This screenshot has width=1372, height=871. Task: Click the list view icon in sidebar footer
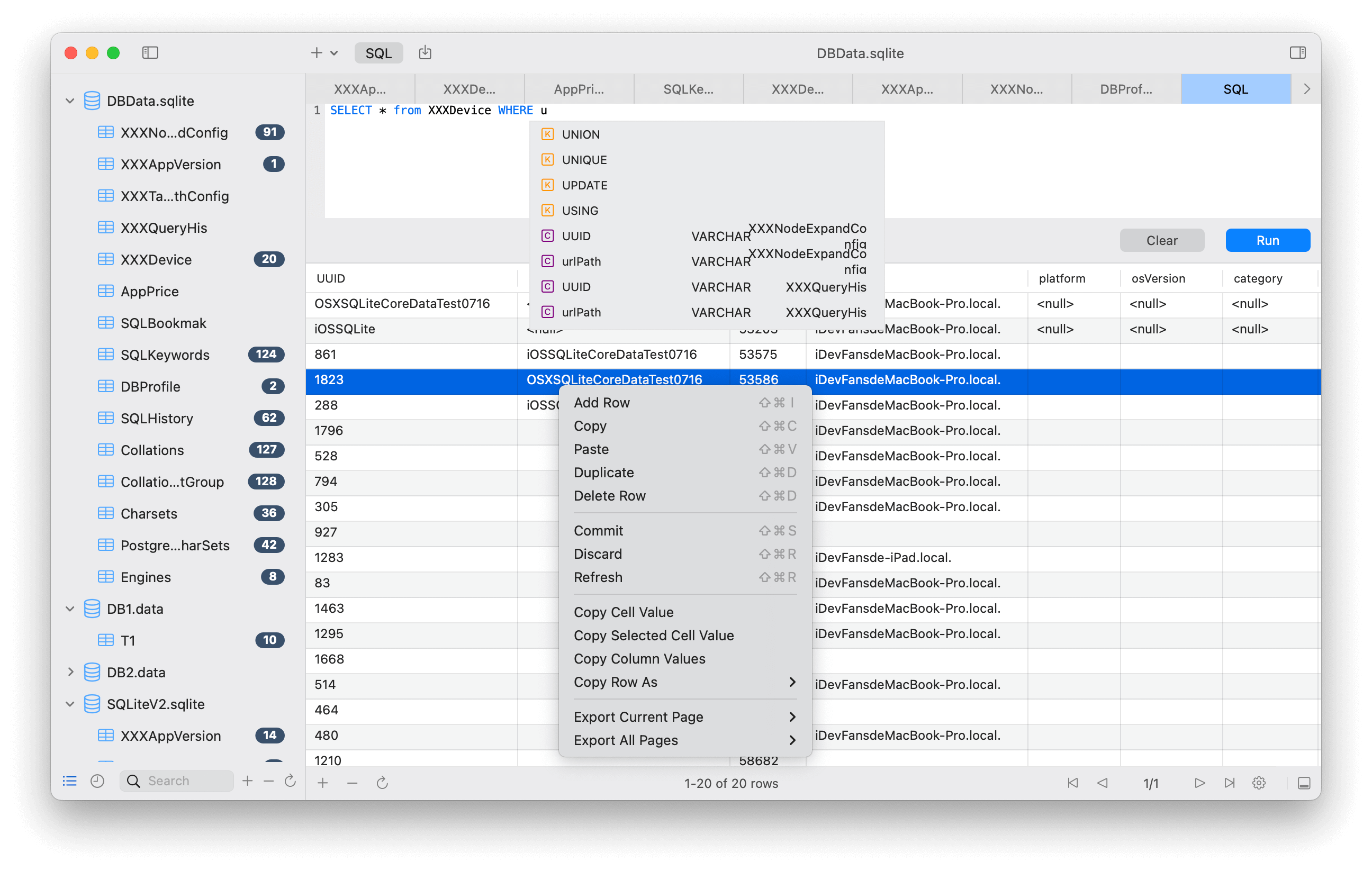click(x=69, y=781)
